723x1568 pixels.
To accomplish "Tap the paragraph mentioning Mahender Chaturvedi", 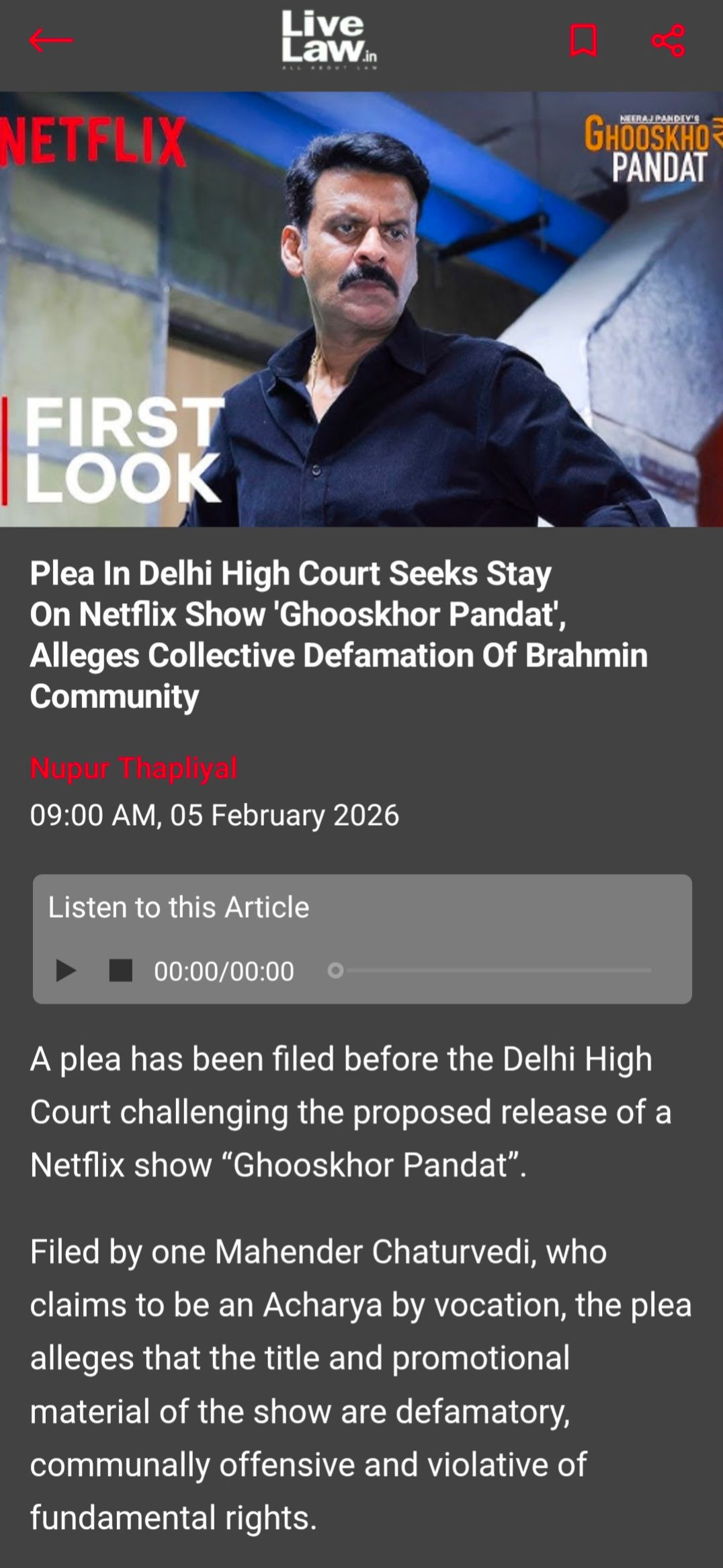I will 361,1384.
